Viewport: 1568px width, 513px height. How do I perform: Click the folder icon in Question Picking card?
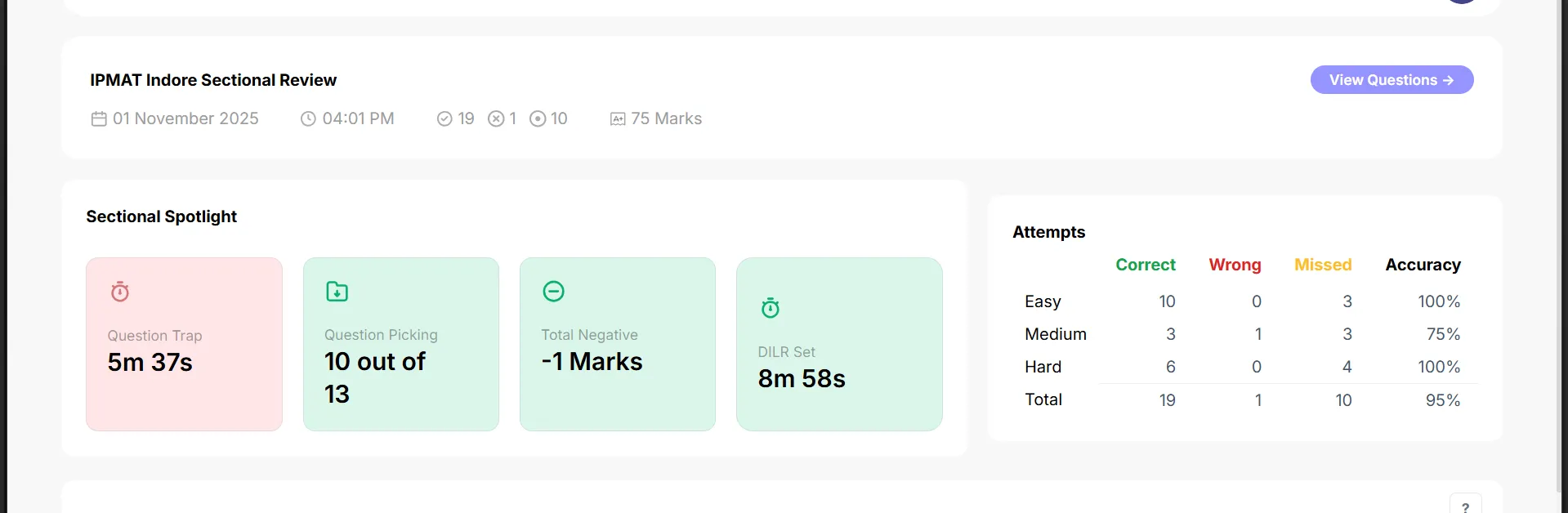337,292
